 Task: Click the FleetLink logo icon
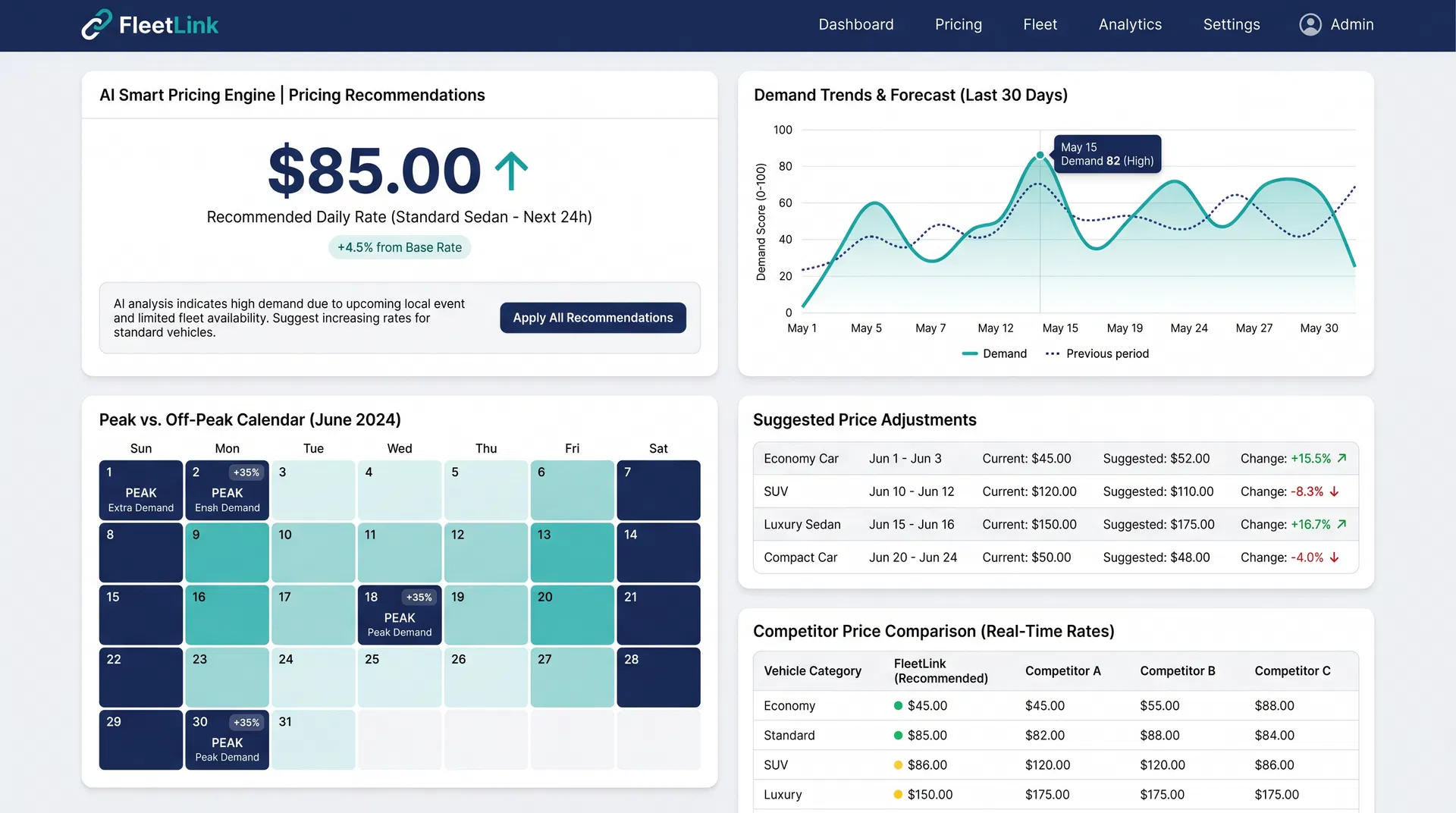pos(96,24)
